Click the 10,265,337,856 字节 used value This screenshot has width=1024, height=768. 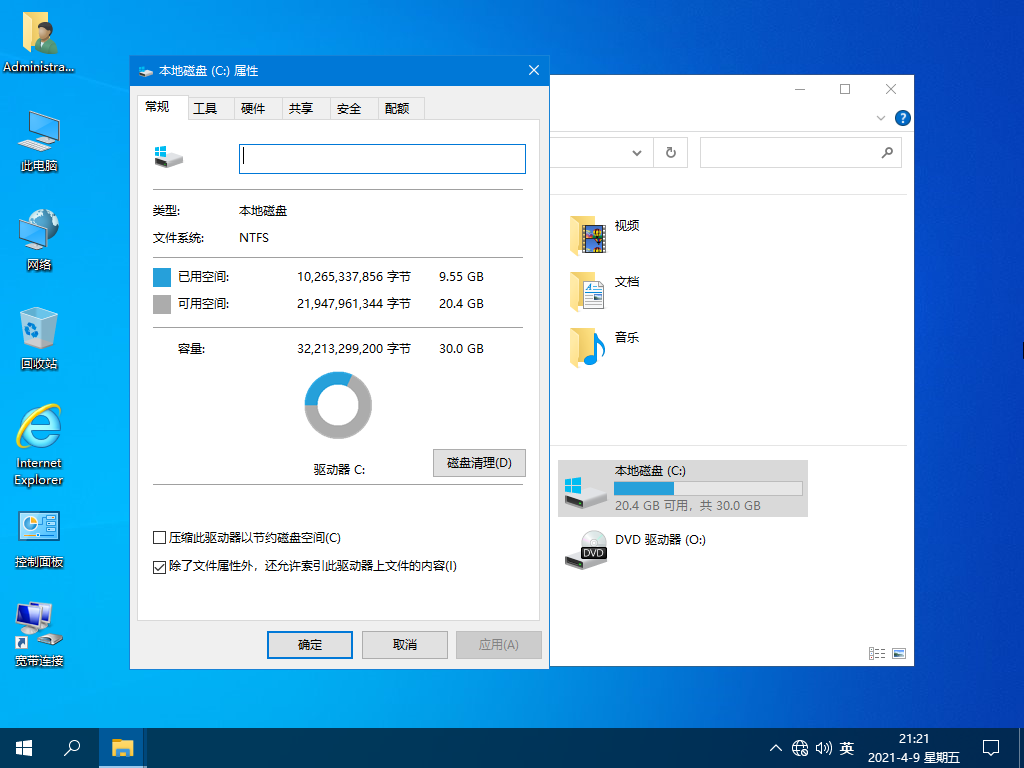[x=353, y=277]
